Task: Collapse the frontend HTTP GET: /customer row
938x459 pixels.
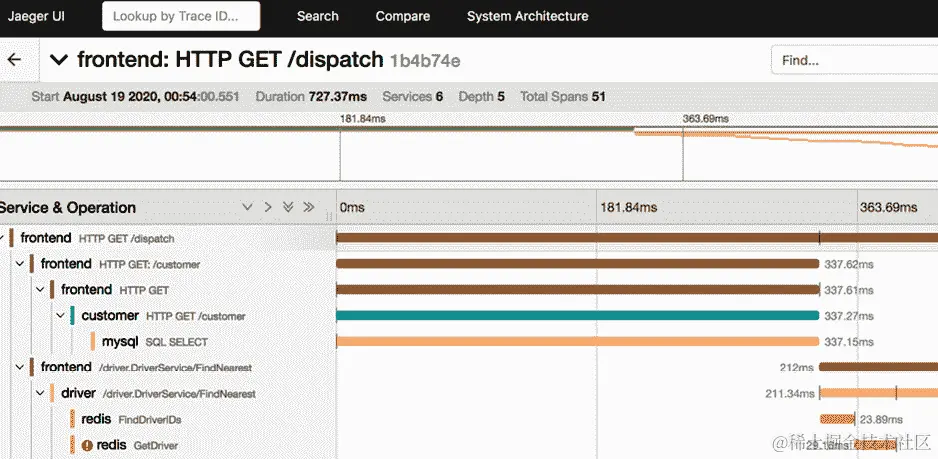Action: click(20, 264)
